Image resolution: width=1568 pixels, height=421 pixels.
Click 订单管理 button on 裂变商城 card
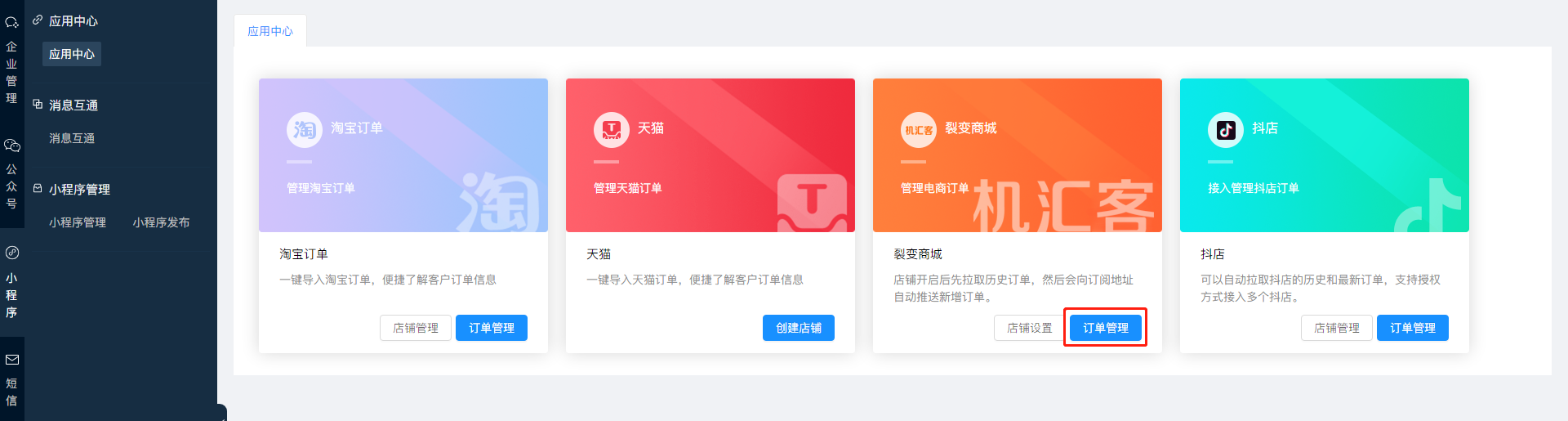(x=1106, y=328)
